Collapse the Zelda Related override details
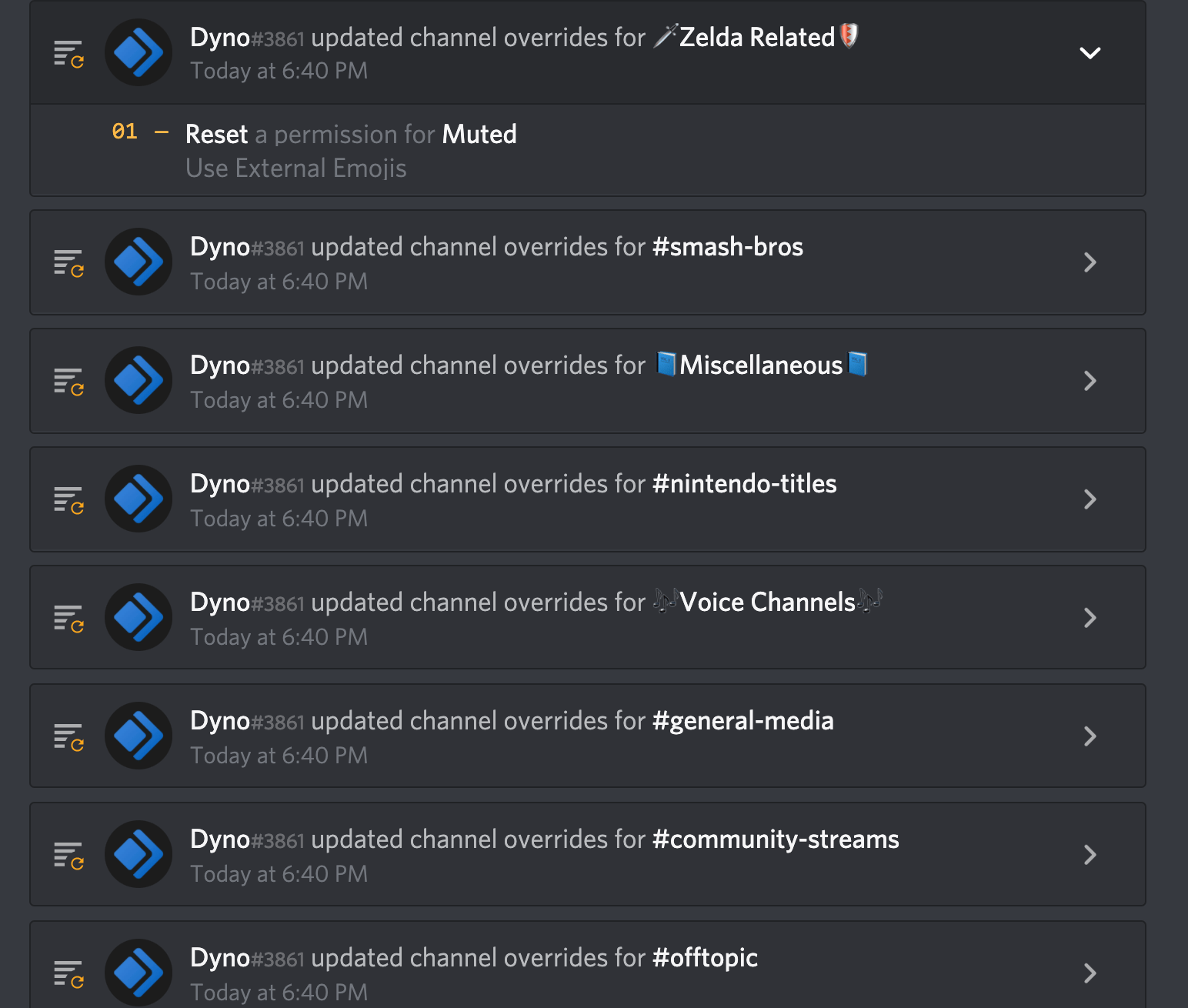 1090,53
